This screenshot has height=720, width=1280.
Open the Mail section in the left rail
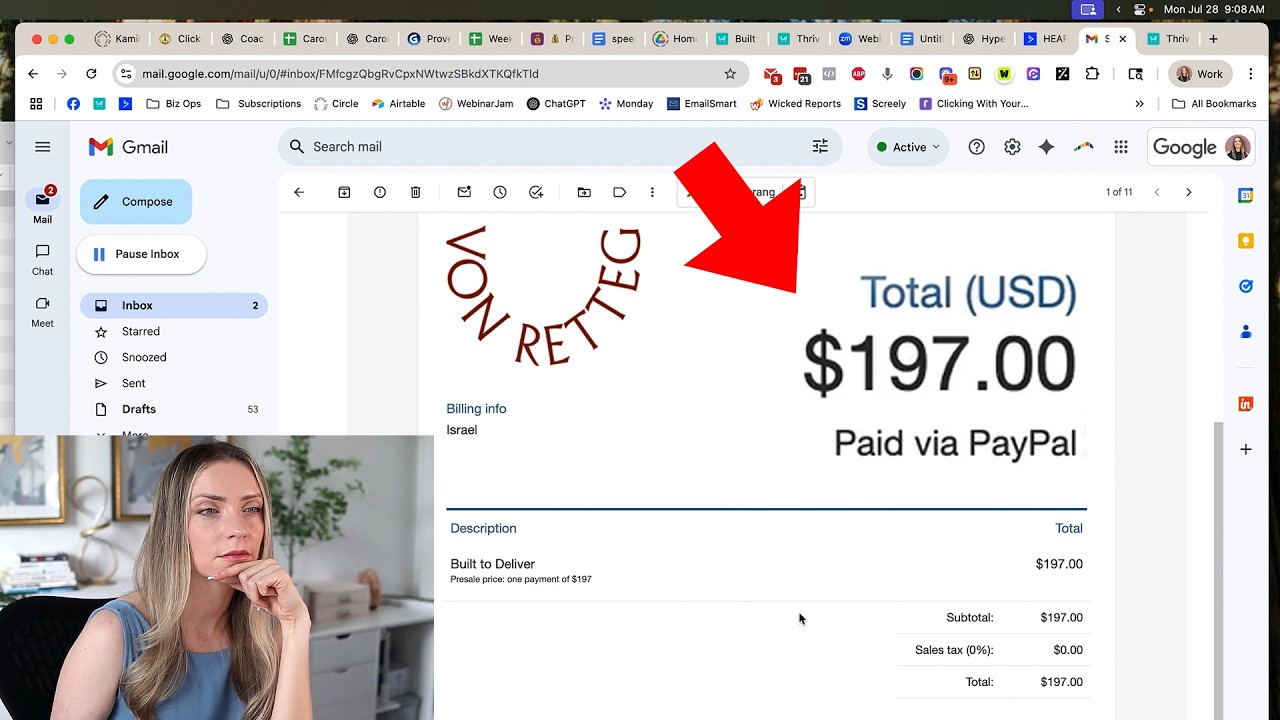42,205
